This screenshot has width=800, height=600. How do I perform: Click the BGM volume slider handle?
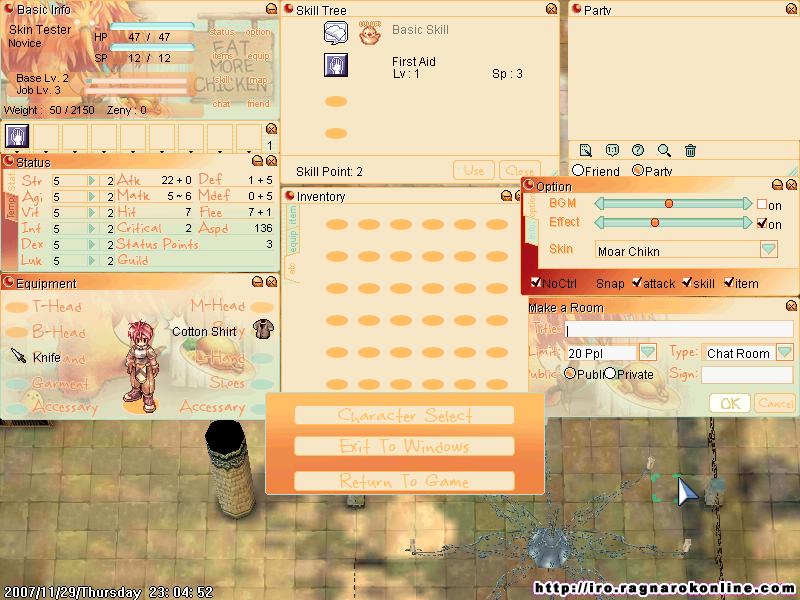668,204
